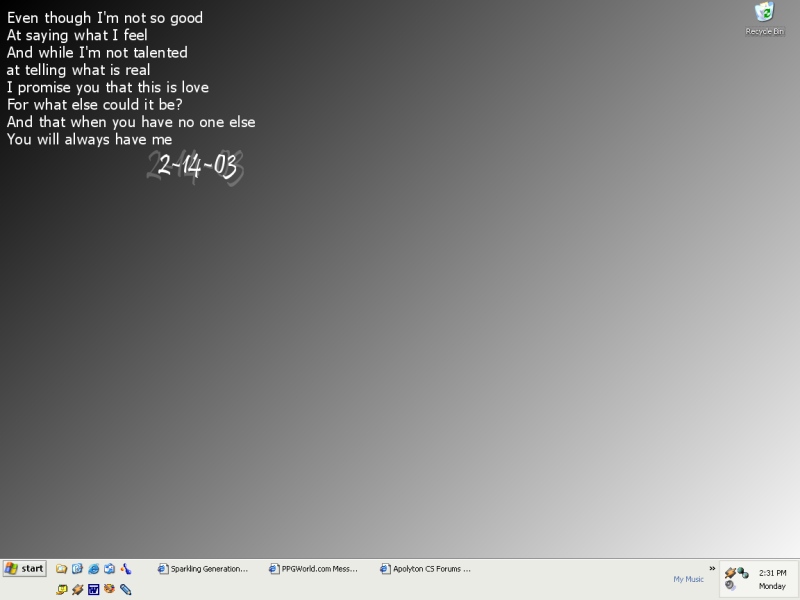
Task: Click the taskbar clock showing 2:31 PM
Action: (772, 573)
